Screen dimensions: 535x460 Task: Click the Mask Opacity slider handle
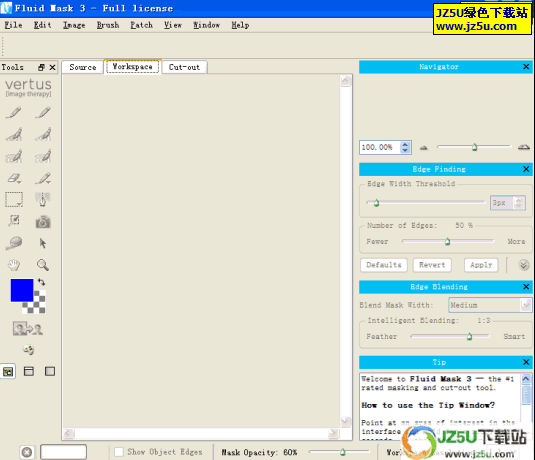(x=343, y=452)
